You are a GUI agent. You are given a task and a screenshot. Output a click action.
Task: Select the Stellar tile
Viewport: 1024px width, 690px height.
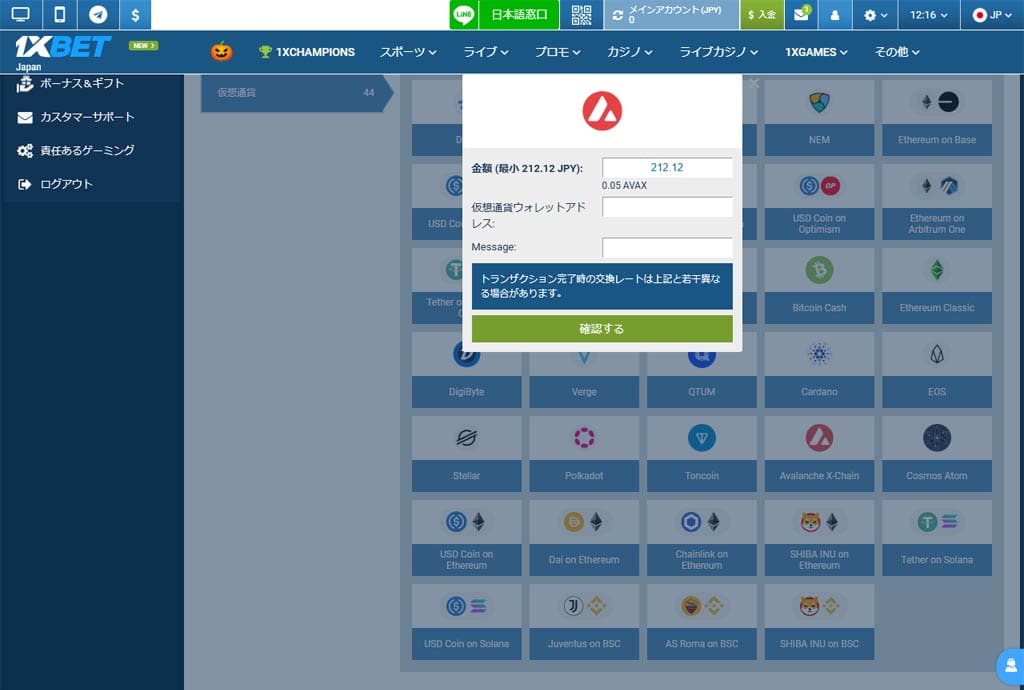click(466, 454)
